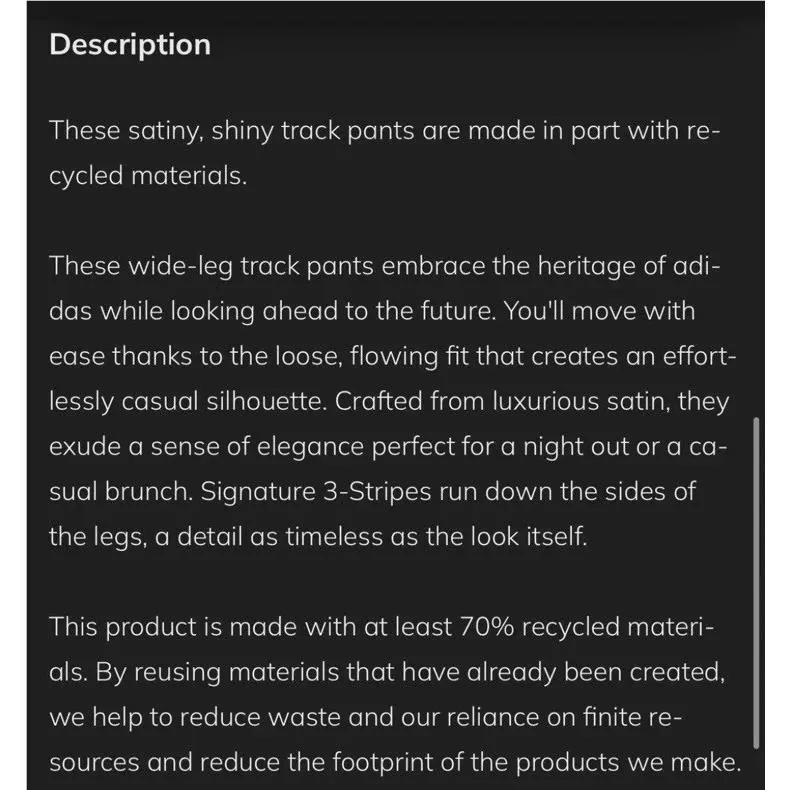Click the word "heritage" in second paragraph
Image resolution: width=790 pixels, height=790 pixels.
coord(586,266)
